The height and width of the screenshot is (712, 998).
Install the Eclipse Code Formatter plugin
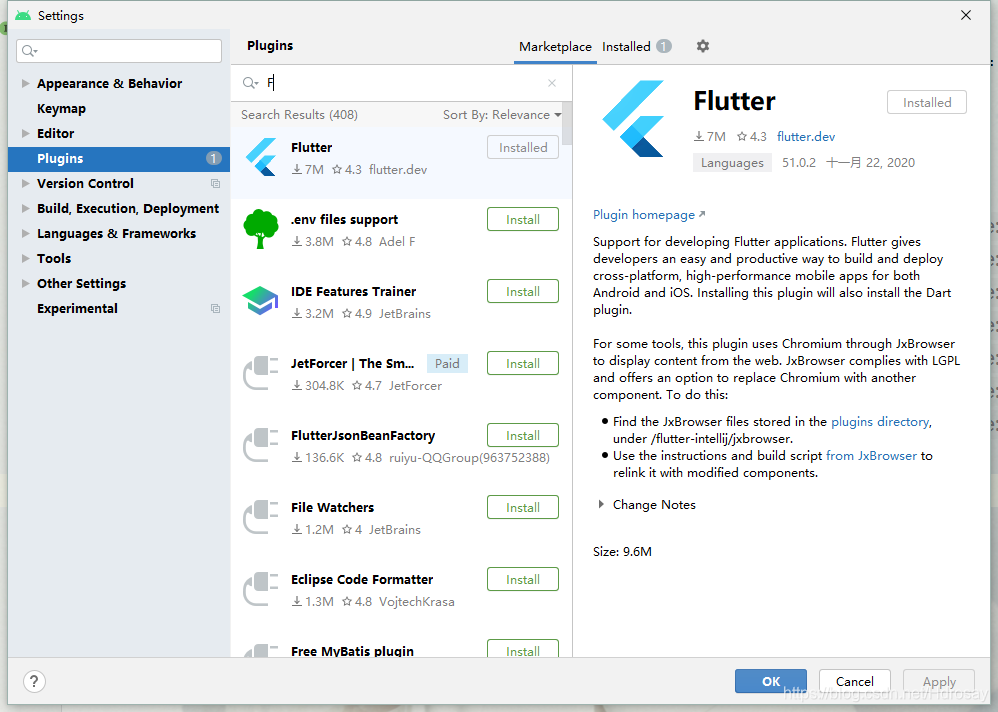pos(523,579)
